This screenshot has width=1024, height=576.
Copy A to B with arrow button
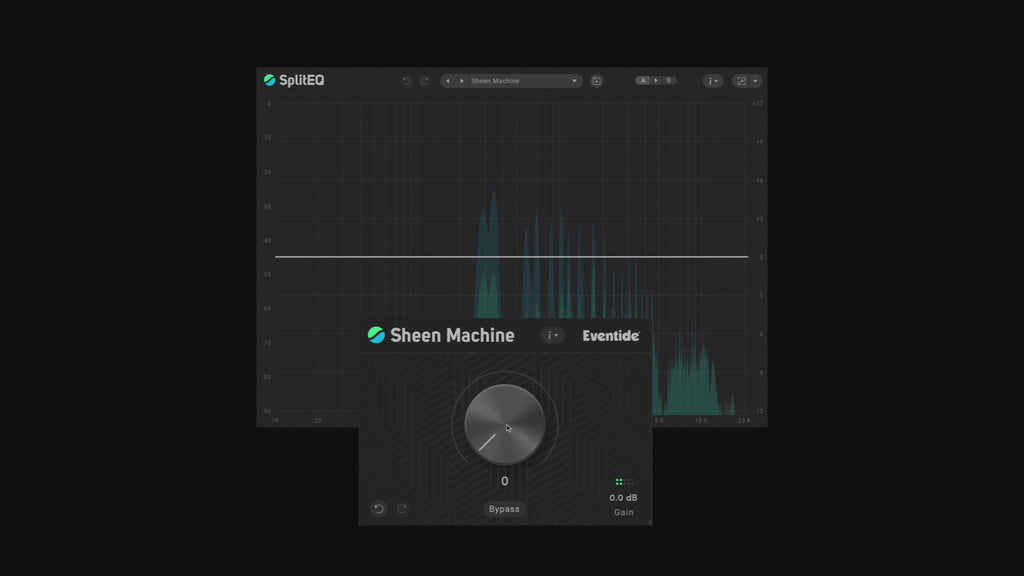(656, 80)
